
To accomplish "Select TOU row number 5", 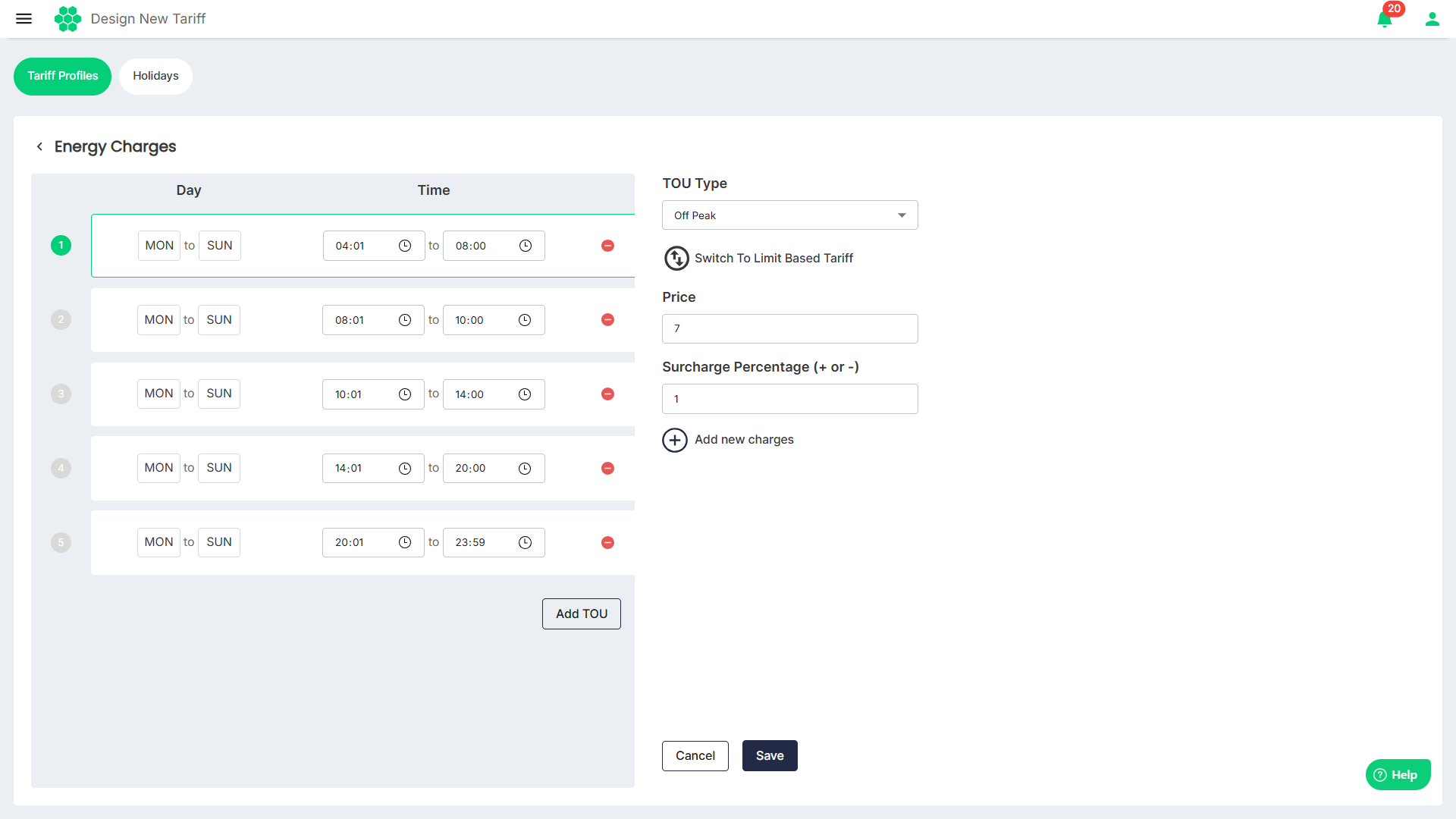I will pyautogui.click(x=61, y=542).
